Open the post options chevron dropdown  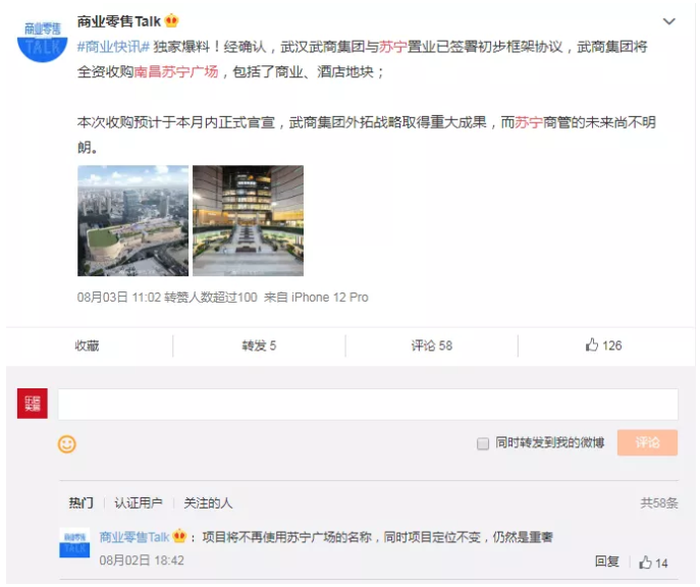[x=669, y=21]
